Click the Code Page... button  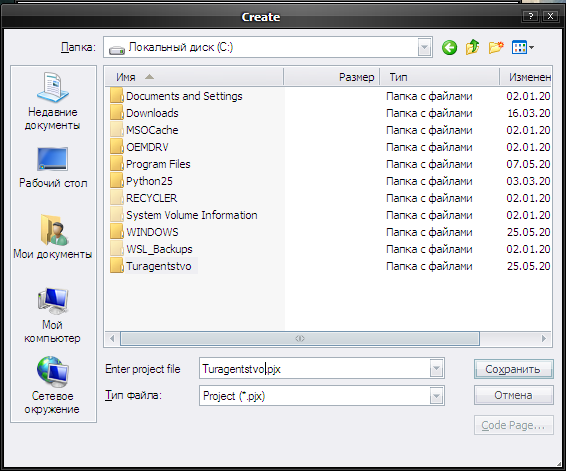[513, 425]
